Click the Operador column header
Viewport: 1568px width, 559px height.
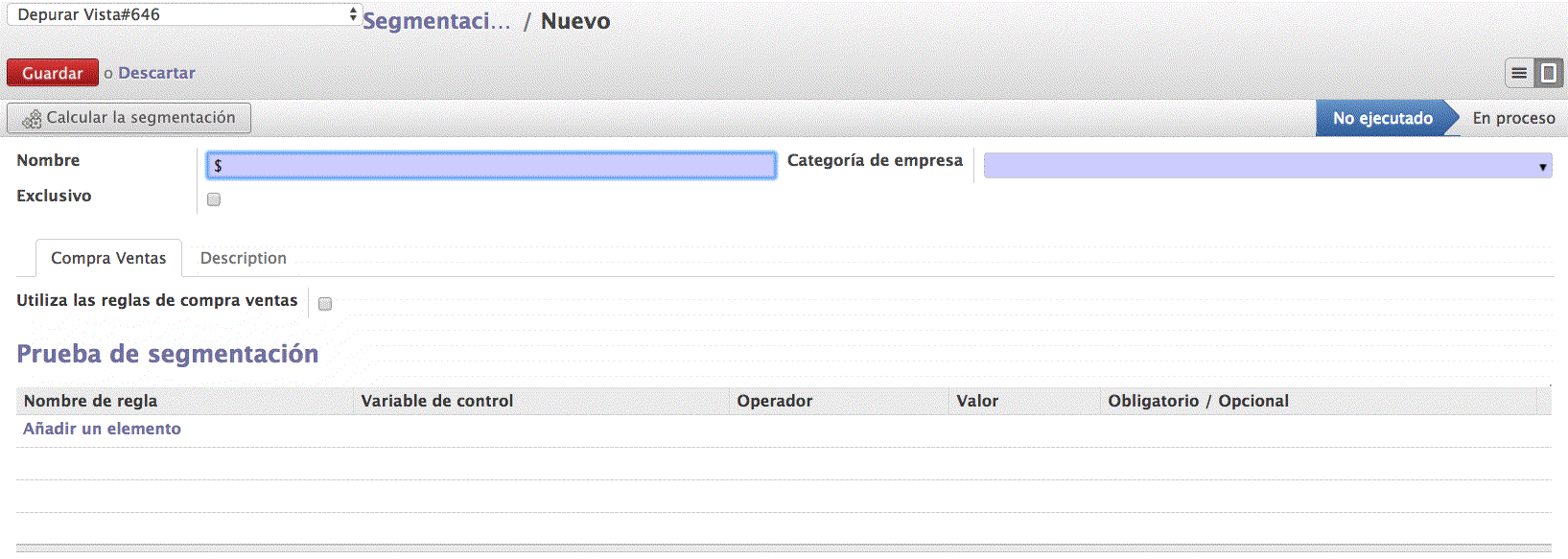(x=774, y=401)
